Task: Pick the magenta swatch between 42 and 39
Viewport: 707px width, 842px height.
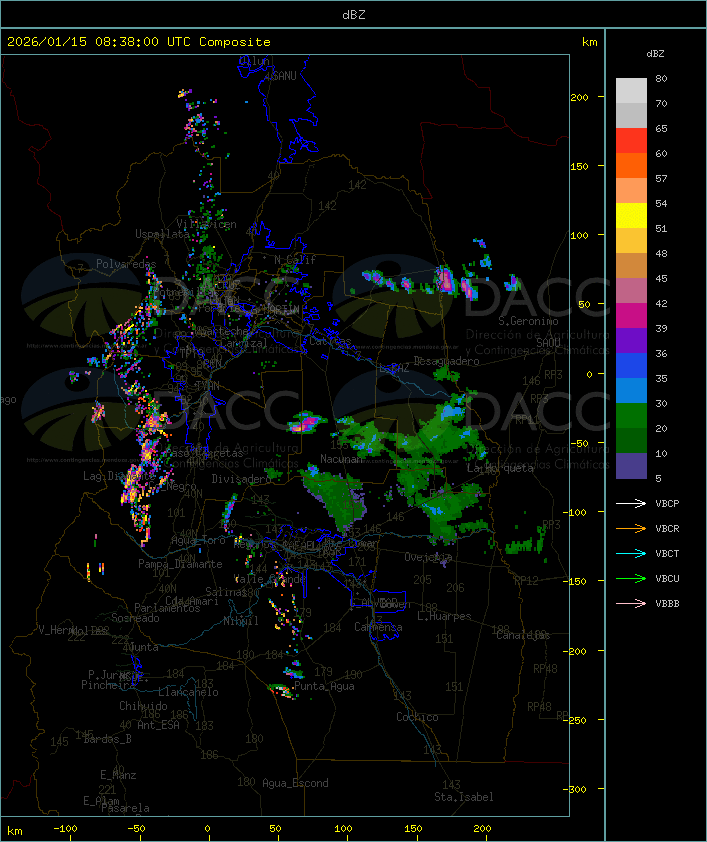Action: click(631, 315)
